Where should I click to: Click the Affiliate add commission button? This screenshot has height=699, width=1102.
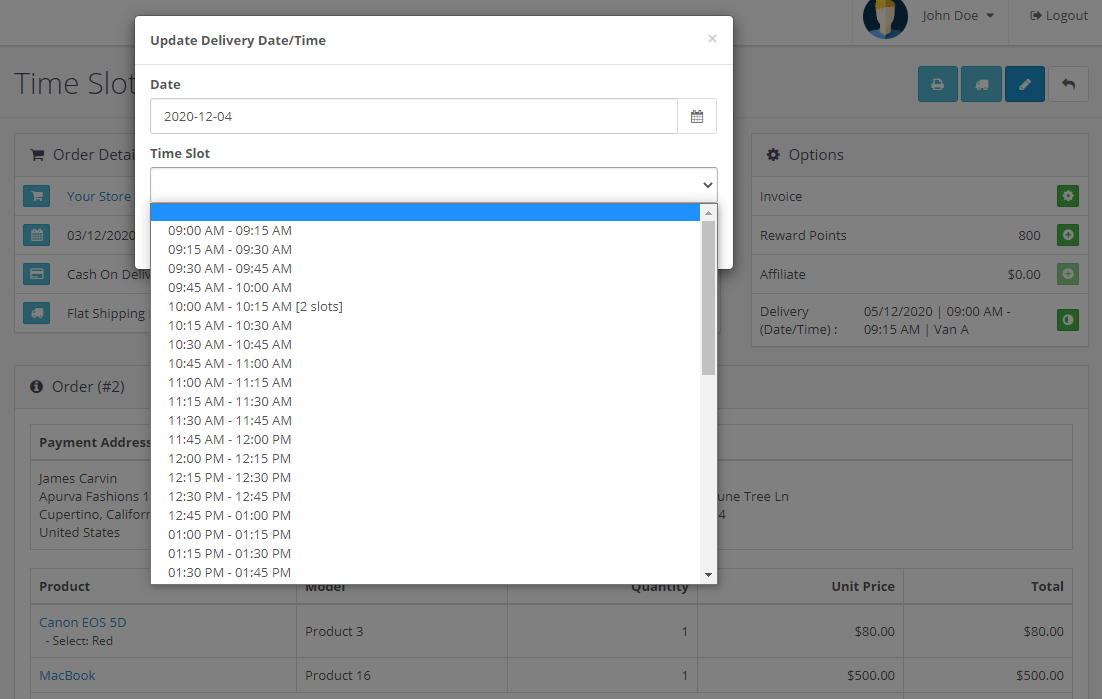click(x=1068, y=274)
